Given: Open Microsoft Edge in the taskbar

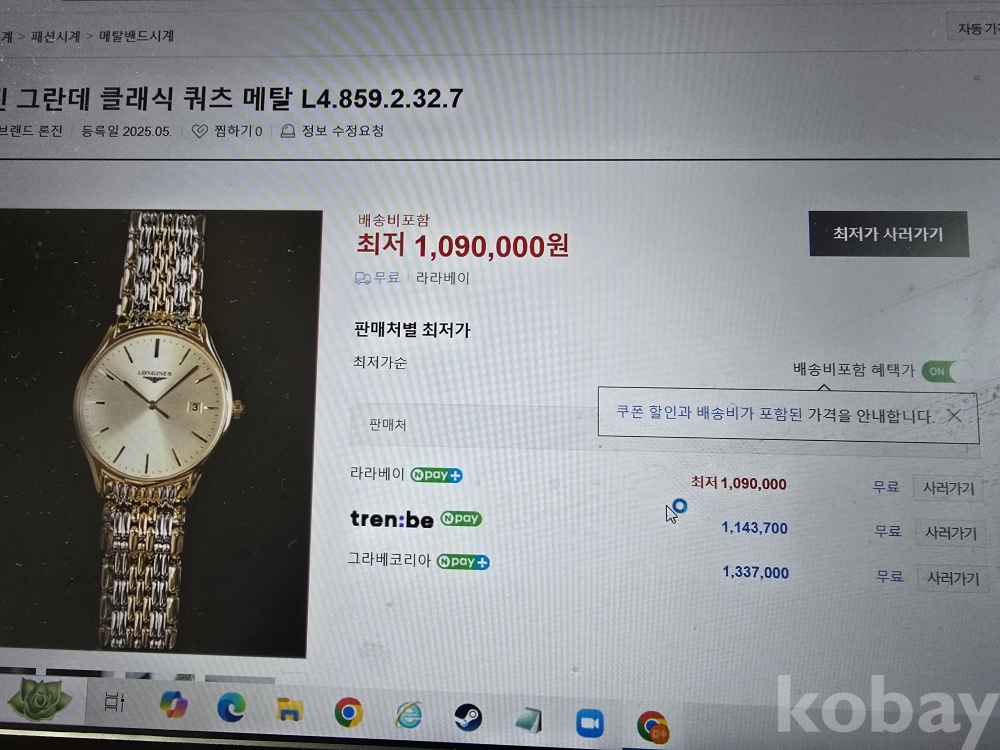Looking at the screenshot, I should click(231, 708).
